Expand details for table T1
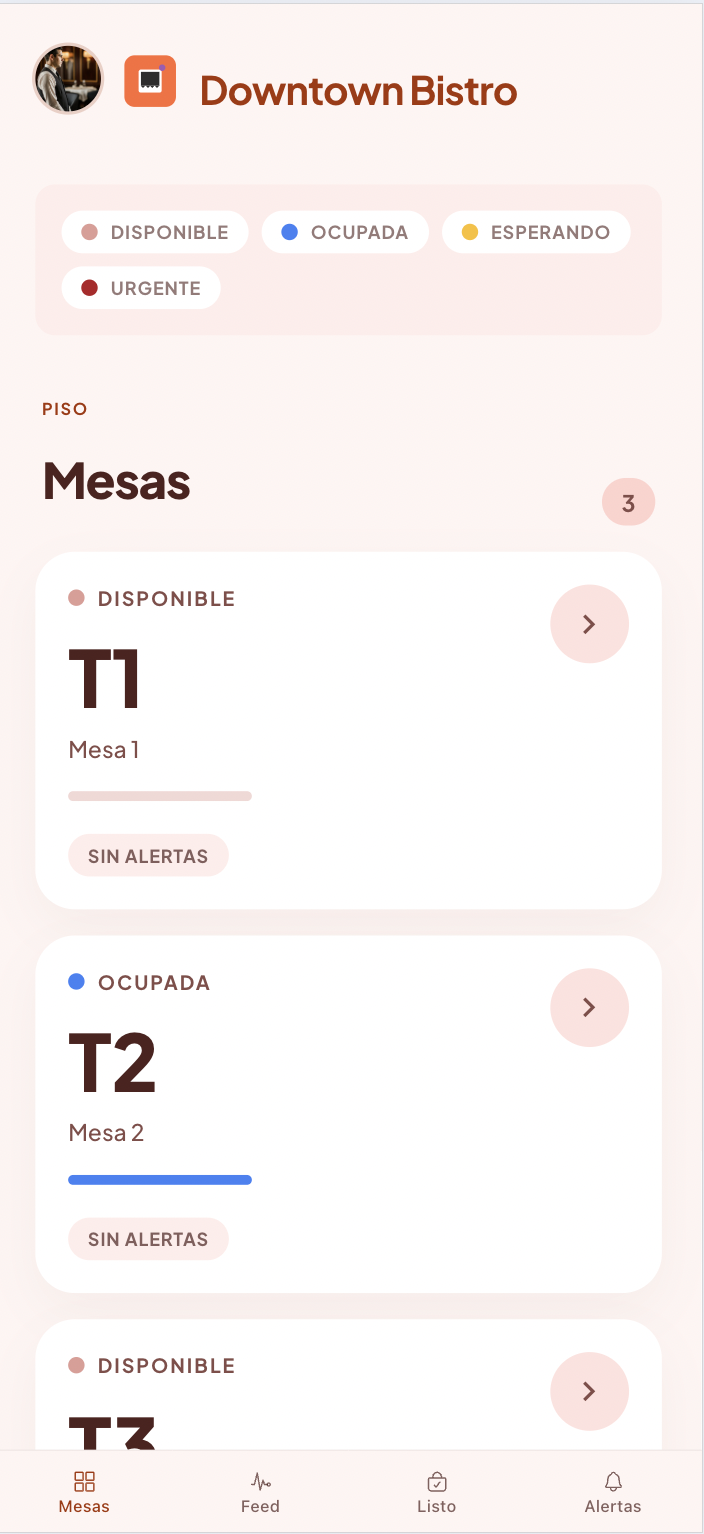 pos(589,623)
